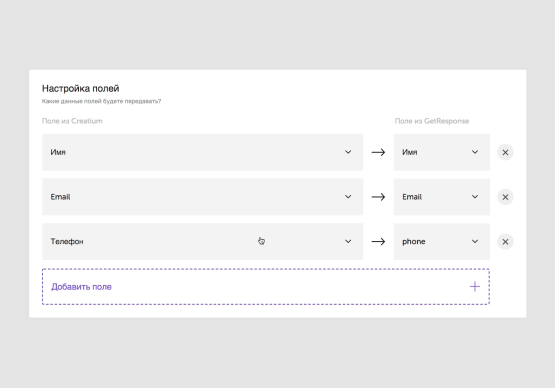Viewport: 555px width, 388px height.
Task: Click the Добавить поле button
Action: (x=266, y=287)
